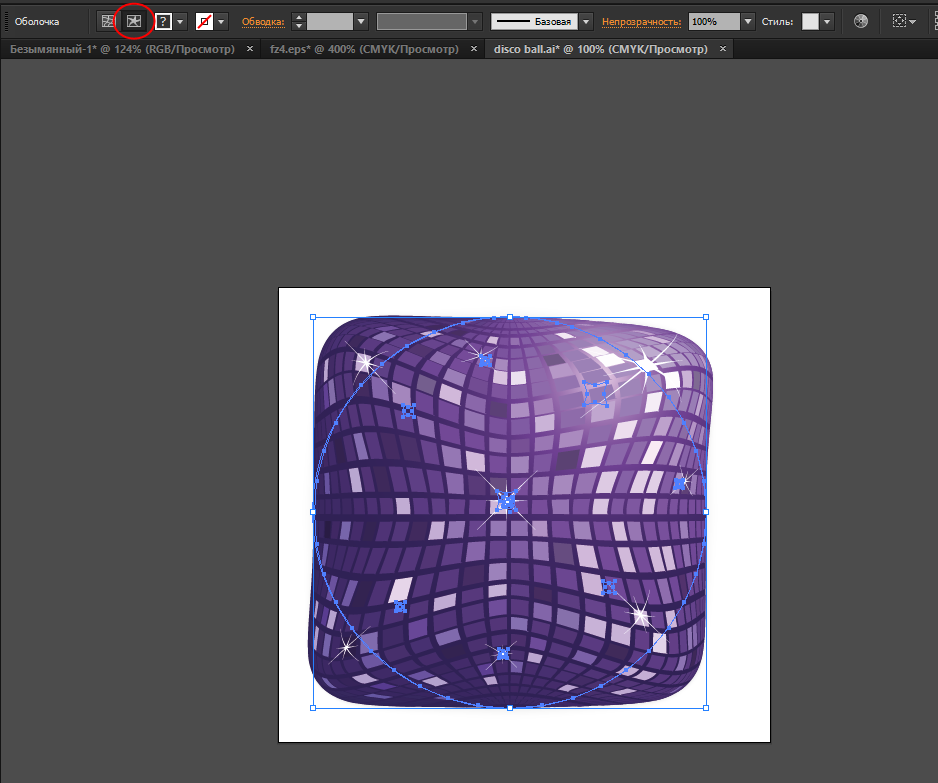Image resolution: width=938 pixels, height=783 pixels.
Task: Click the Recolor Artwork wheel icon
Action: 861,21
